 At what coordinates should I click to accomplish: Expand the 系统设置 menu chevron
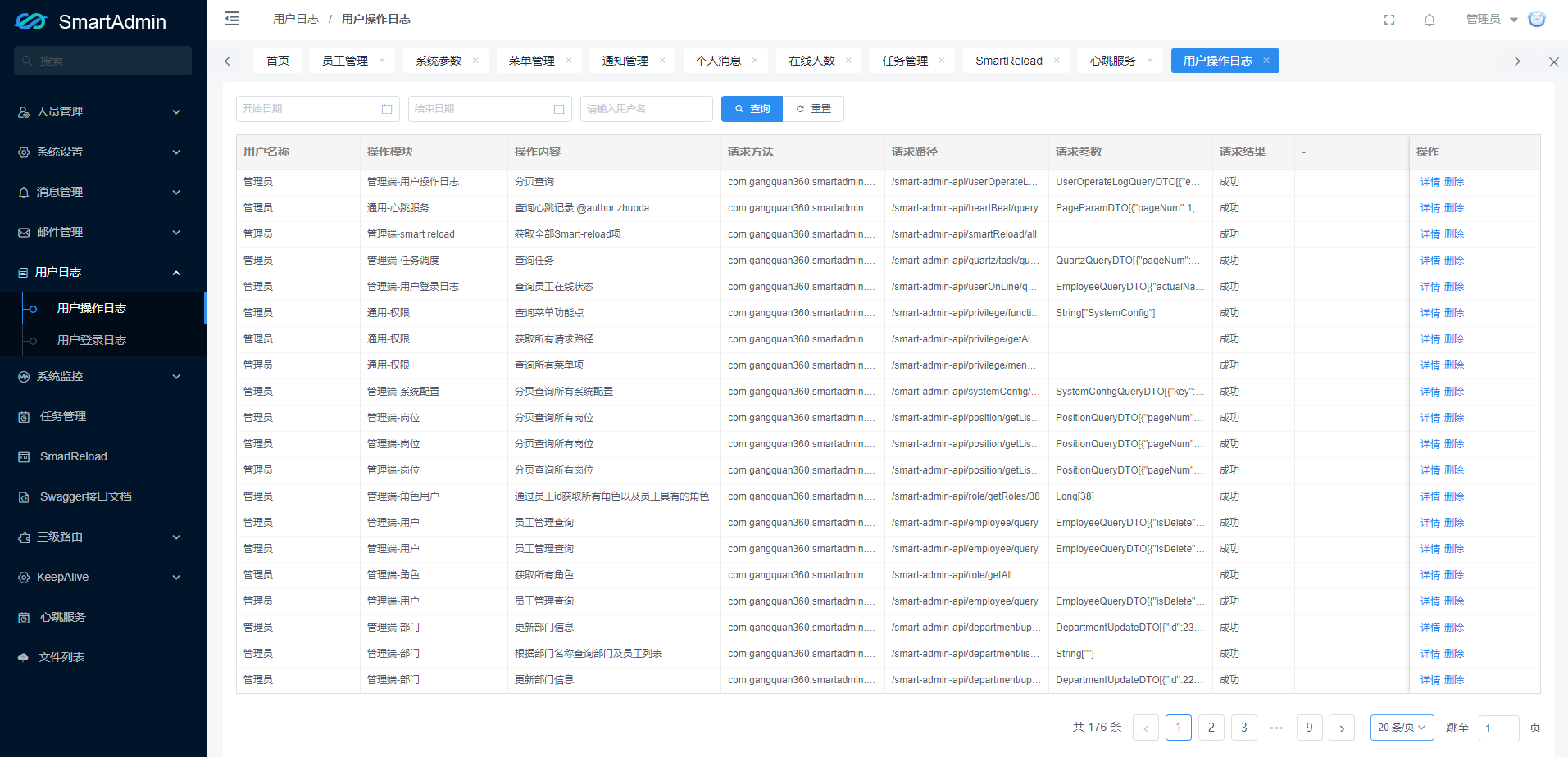tap(176, 152)
